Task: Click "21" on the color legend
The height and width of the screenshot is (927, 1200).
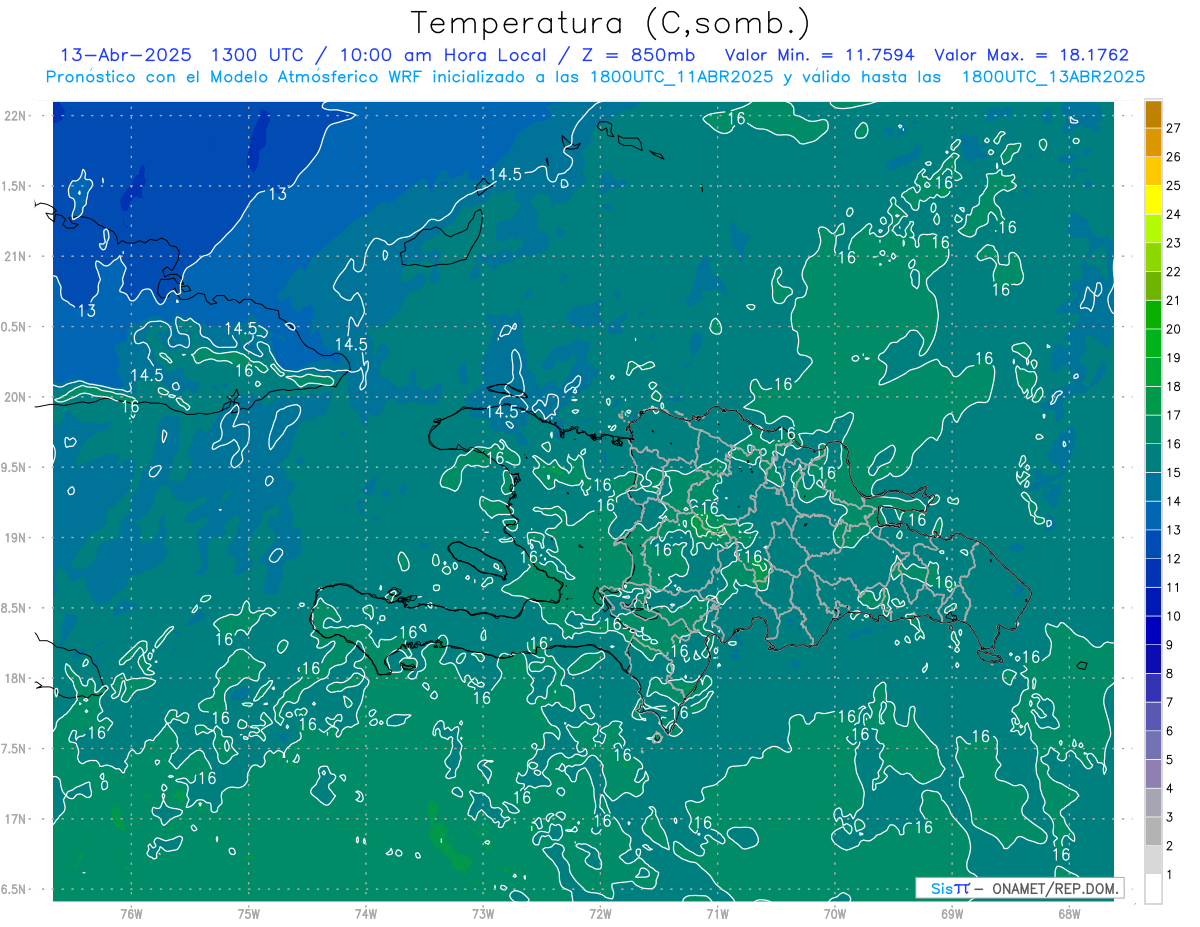Action: pyautogui.click(x=1174, y=300)
